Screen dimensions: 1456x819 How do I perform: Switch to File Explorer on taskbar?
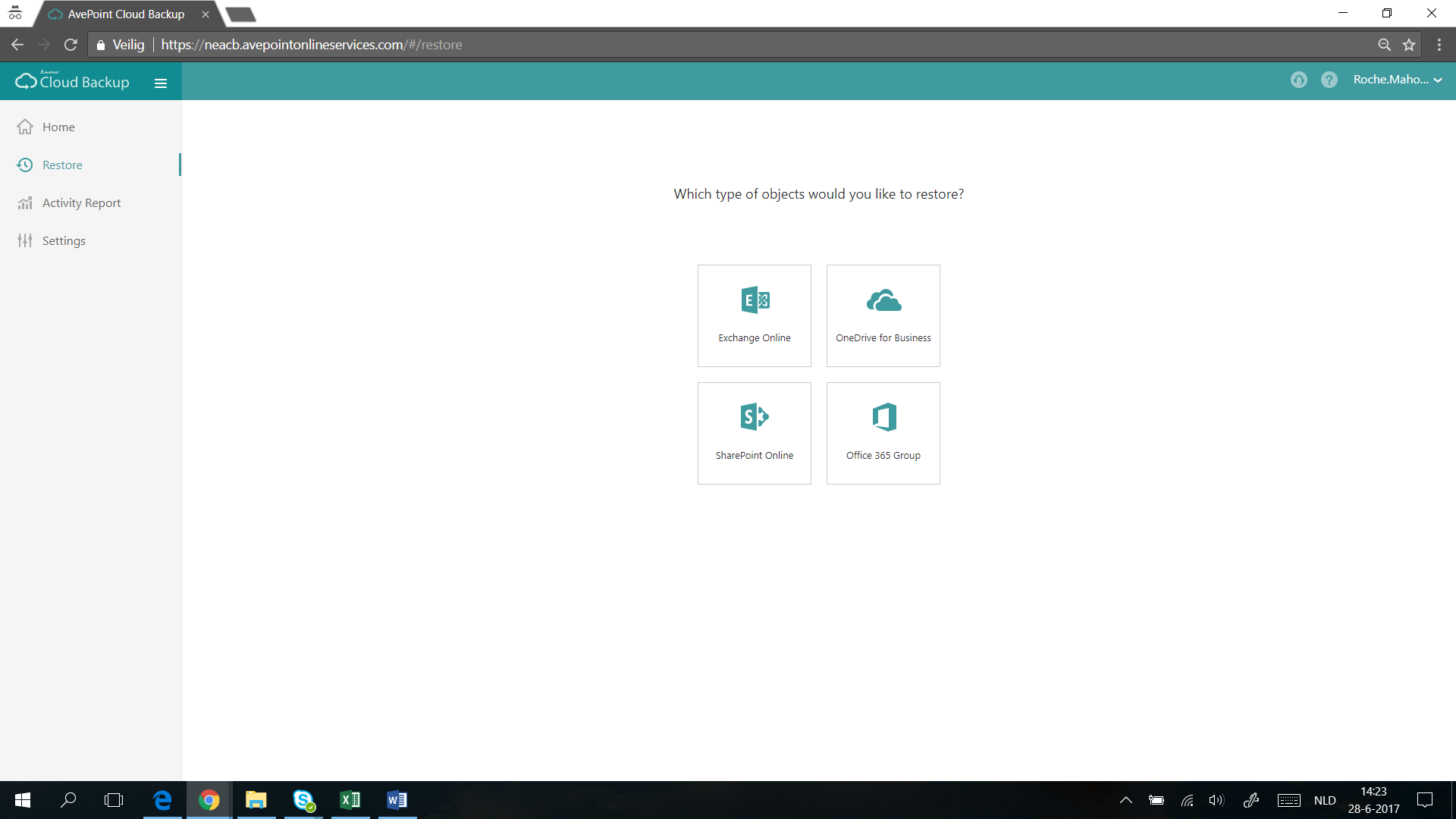coord(256,800)
